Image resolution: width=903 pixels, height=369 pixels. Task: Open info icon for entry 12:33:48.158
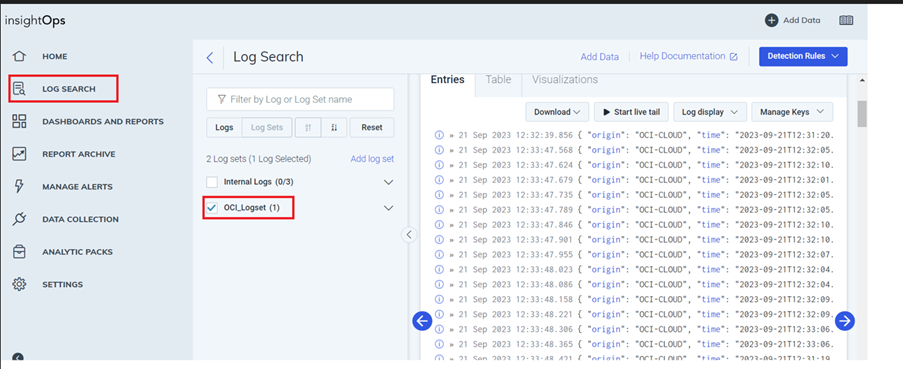[x=439, y=299]
